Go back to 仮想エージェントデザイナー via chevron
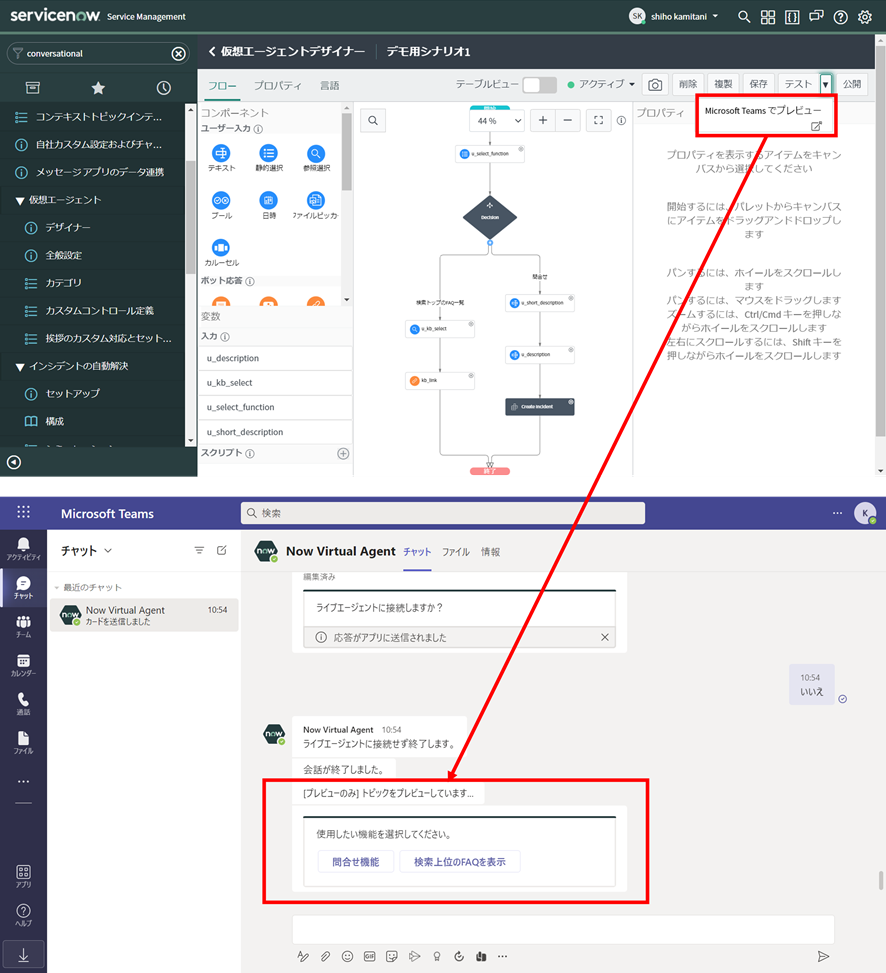Viewport: 886px width, 973px height. pyautogui.click(x=212, y=52)
